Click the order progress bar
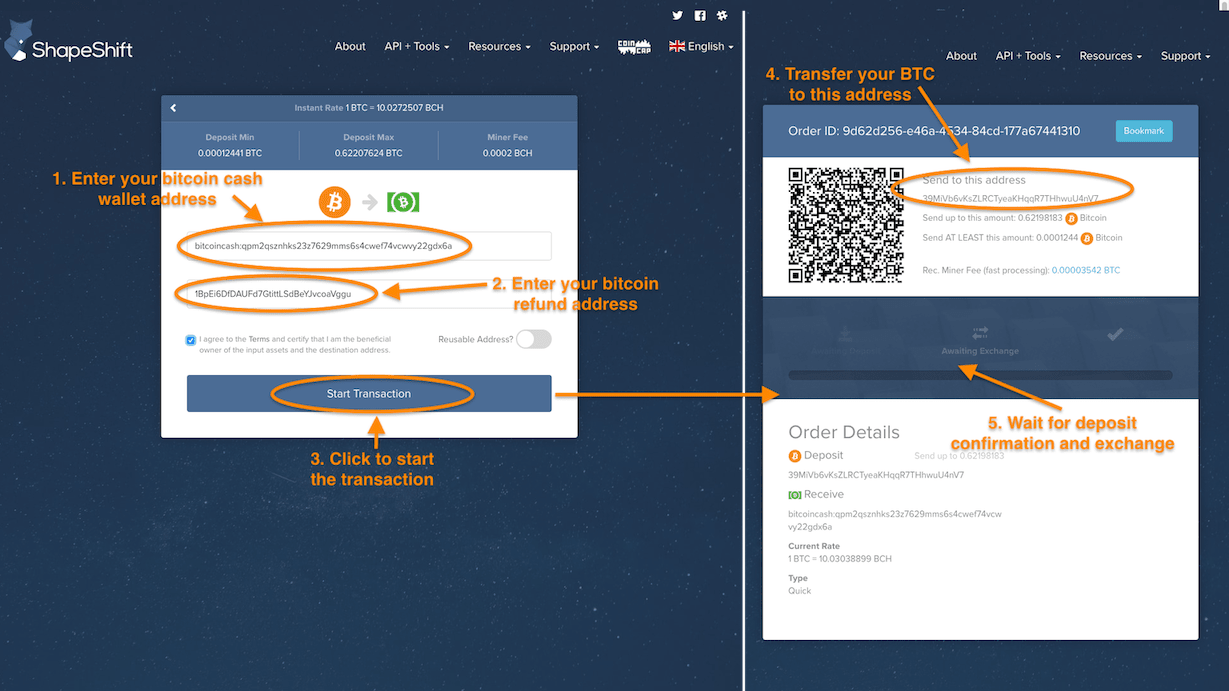1229x691 pixels. point(980,375)
